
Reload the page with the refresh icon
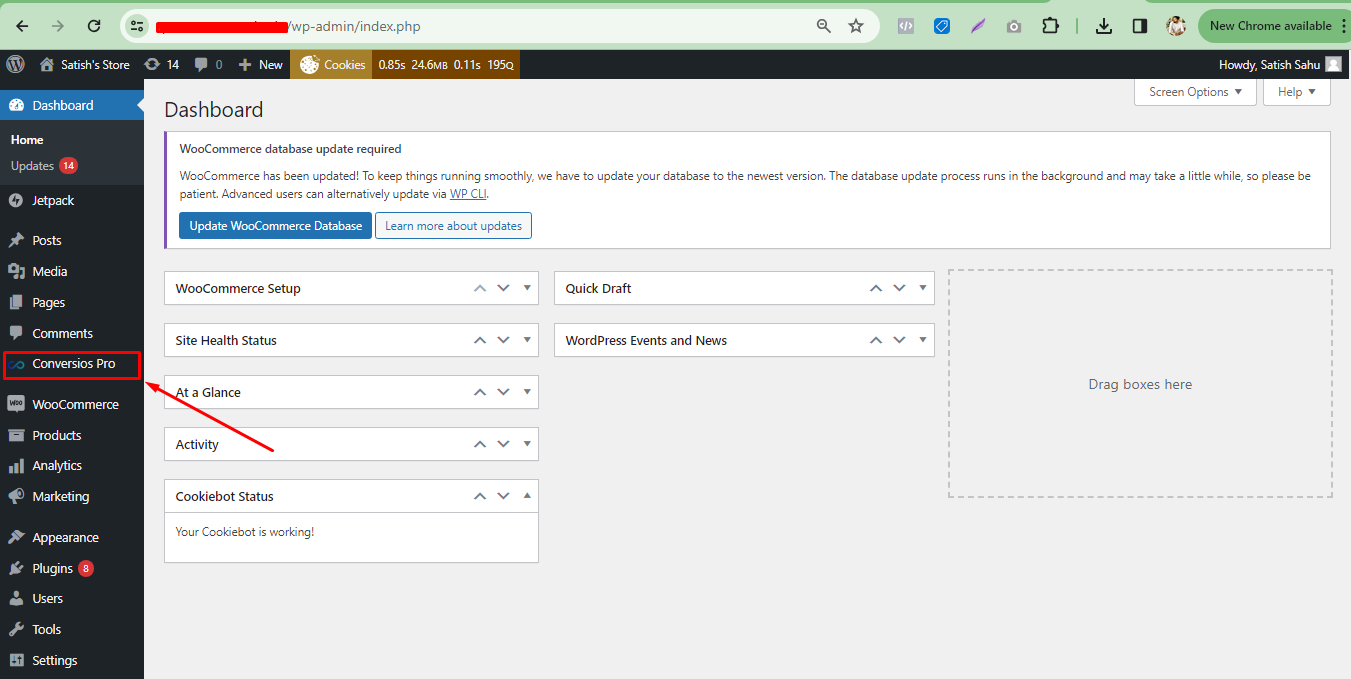coord(94,26)
